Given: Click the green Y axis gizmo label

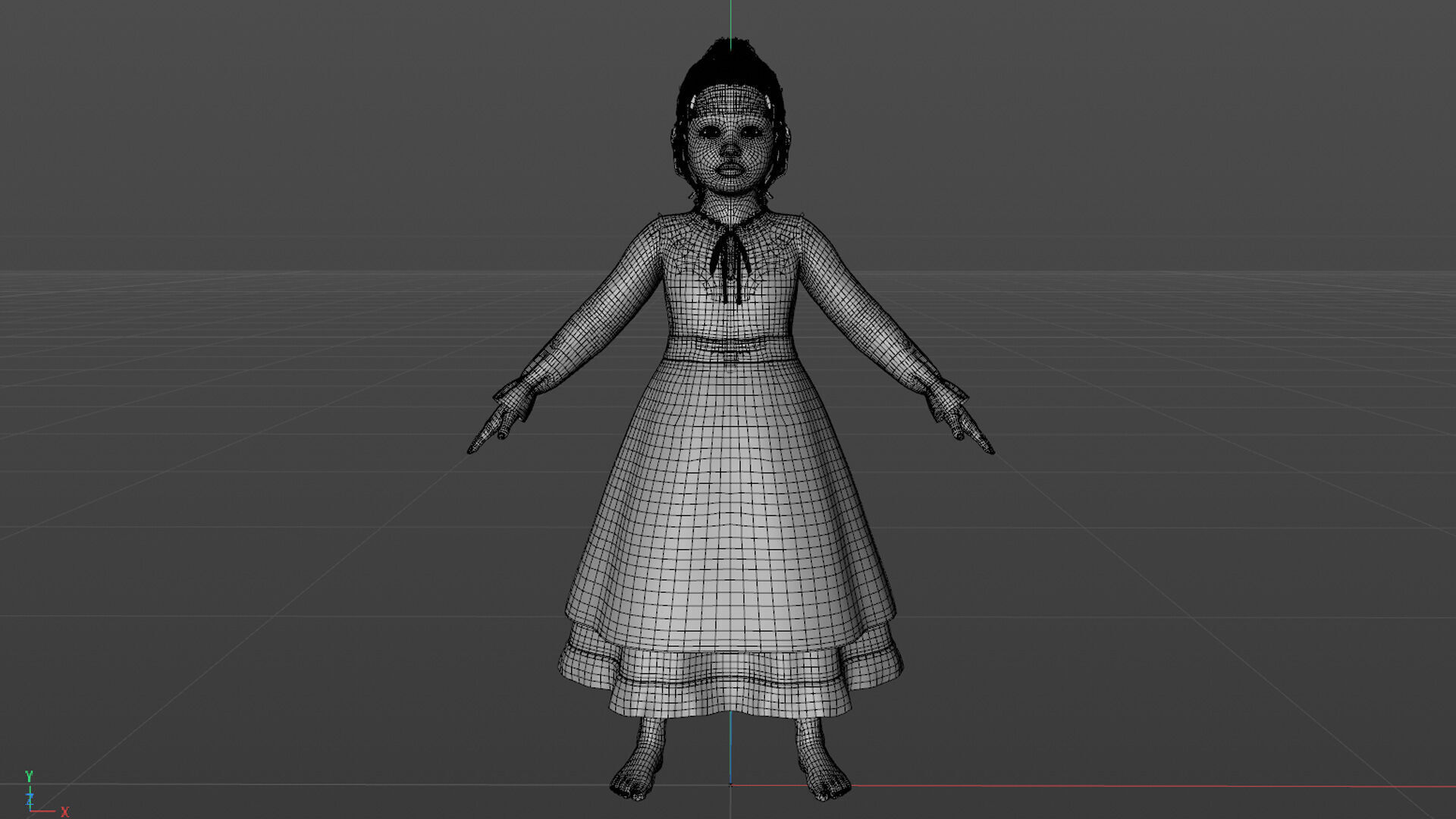Looking at the screenshot, I should pos(29,776).
